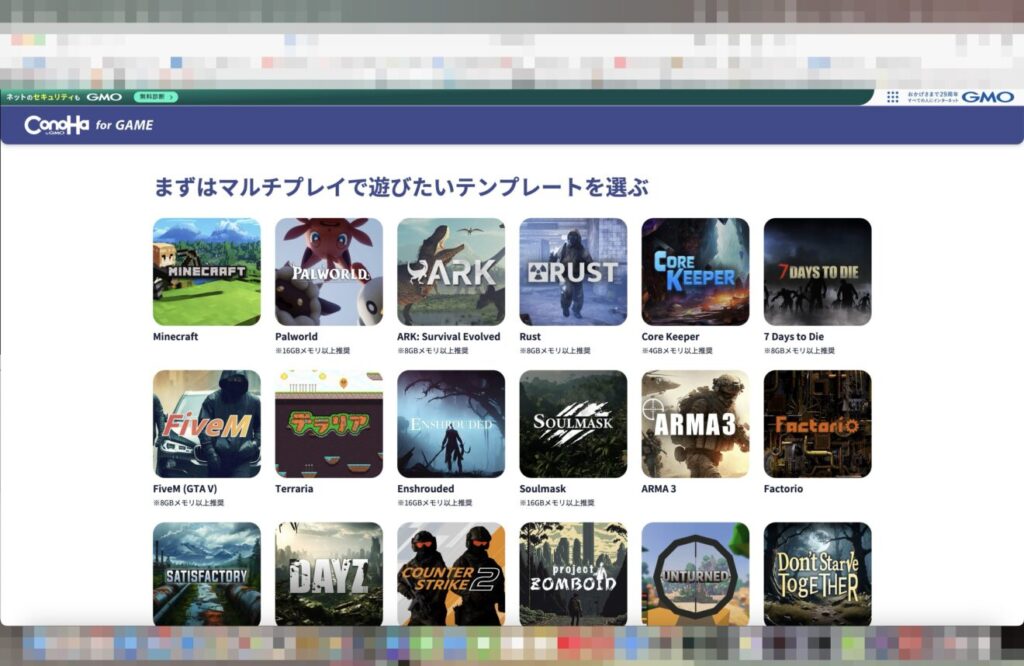Click the "Soulmask" caption text
Screen dimensions: 1024x666
click(x=542, y=488)
